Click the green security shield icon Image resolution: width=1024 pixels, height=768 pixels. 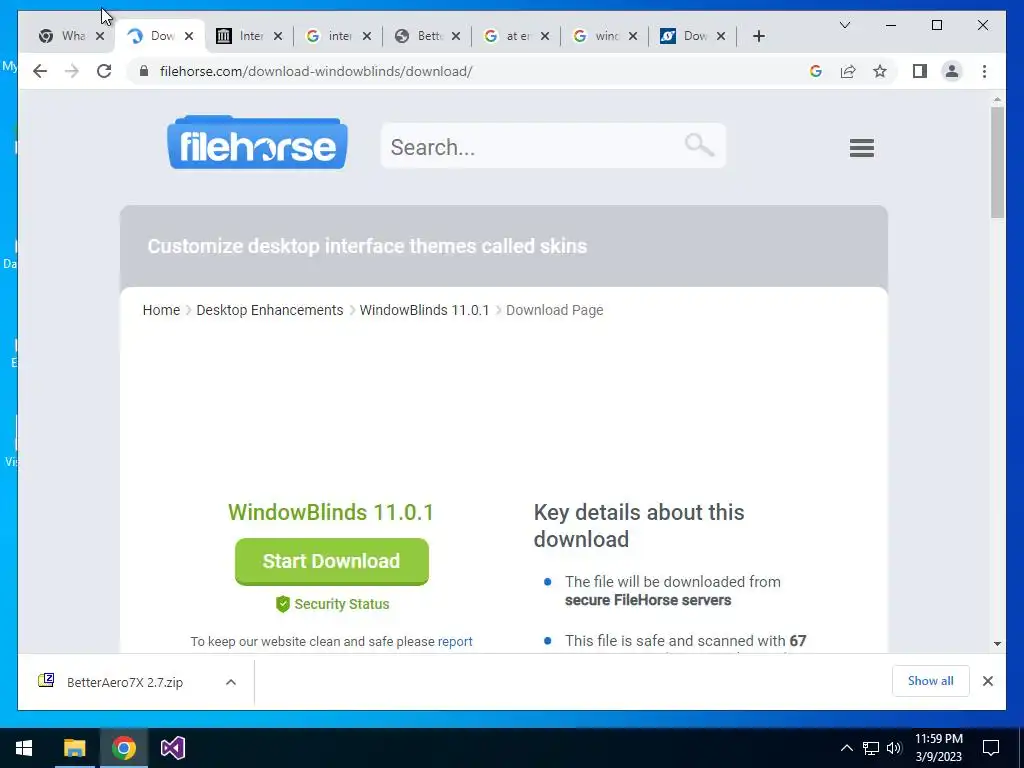coord(283,603)
